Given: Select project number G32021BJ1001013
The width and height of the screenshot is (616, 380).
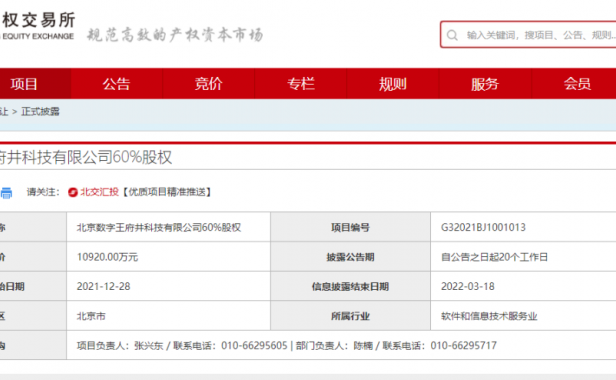Looking at the screenshot, I should [483, 228].
